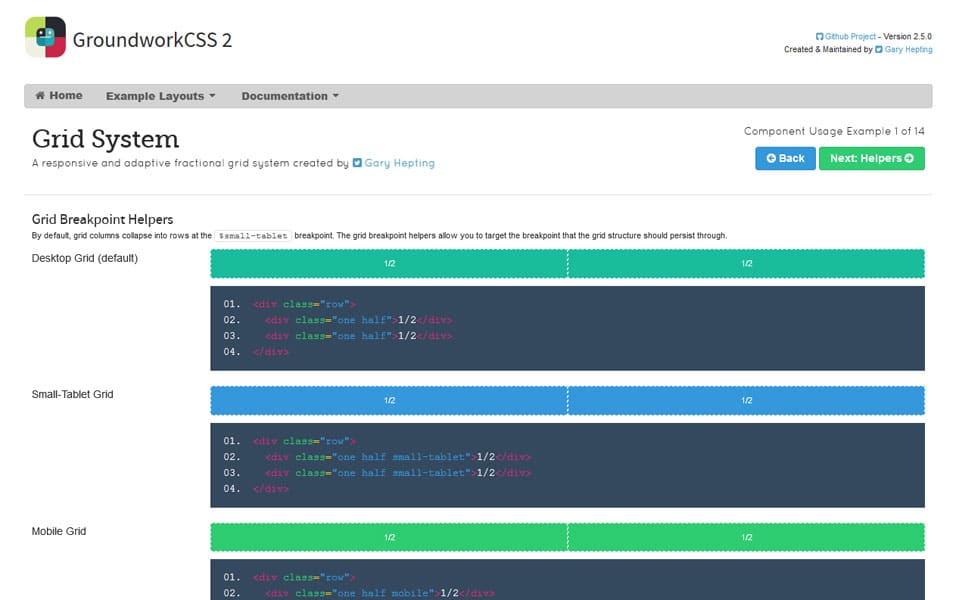This screenshot has height=600, width=954.
Task: Click the GroundworkCSS 2 logo icon
Action: tap(42, 37)
